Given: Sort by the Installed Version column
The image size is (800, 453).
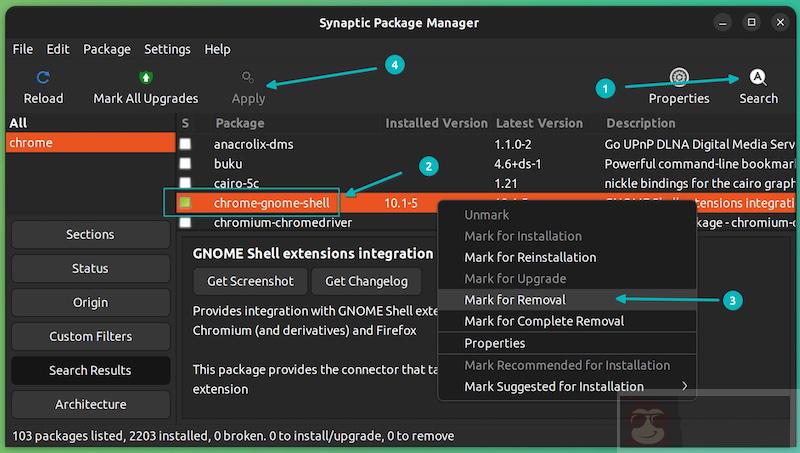Looking at the screenshot, I should pos(436,123).
